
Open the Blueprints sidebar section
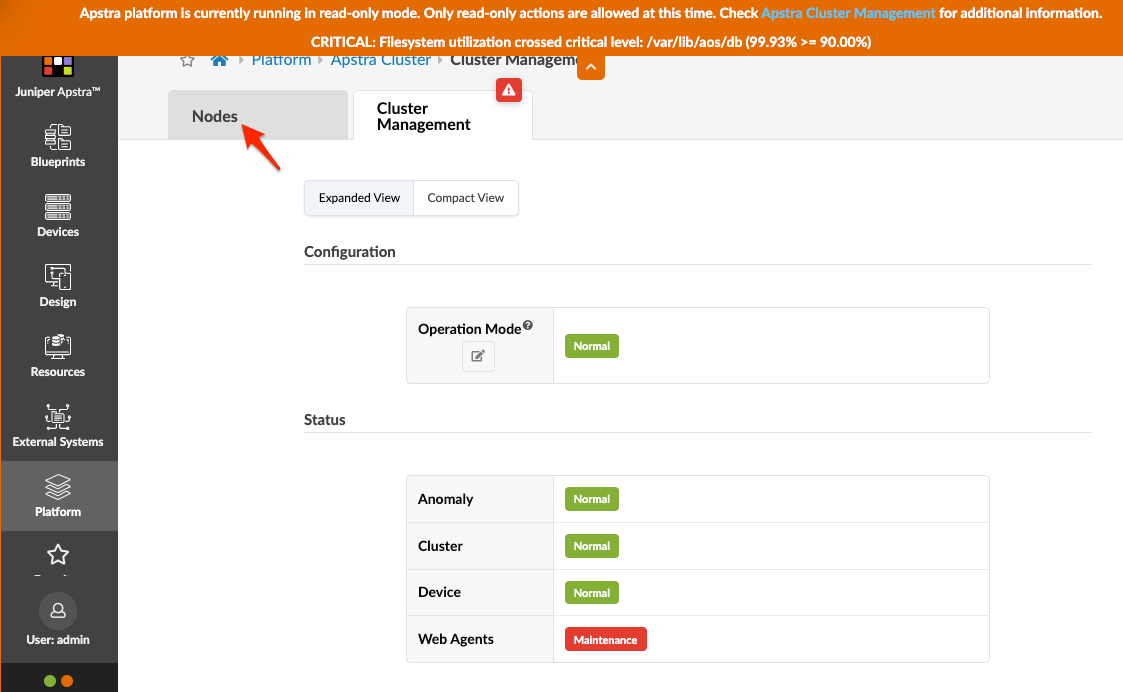pyautogui.click(x=58, y=146)
